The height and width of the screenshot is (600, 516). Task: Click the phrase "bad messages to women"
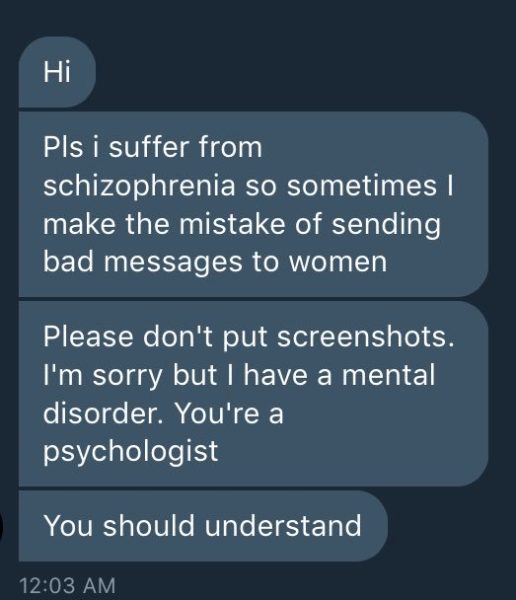tap(215, 262)
